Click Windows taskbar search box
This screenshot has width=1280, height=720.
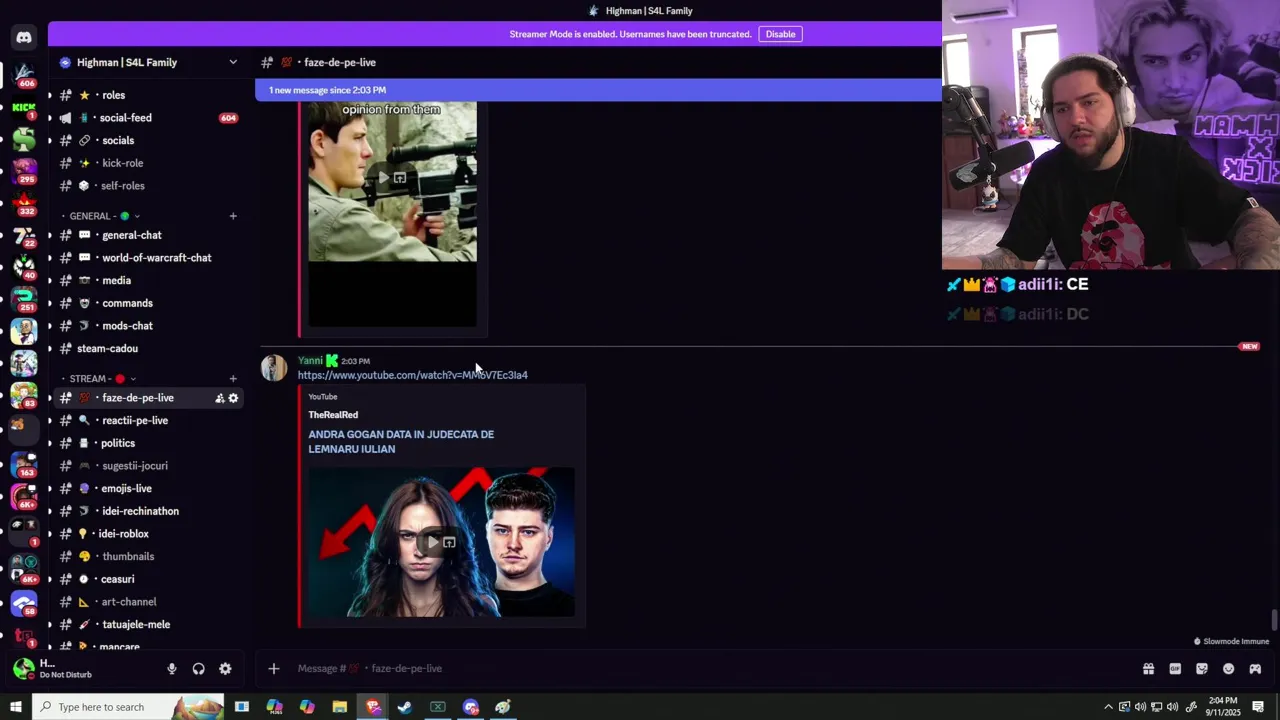[x=130, y=707]
